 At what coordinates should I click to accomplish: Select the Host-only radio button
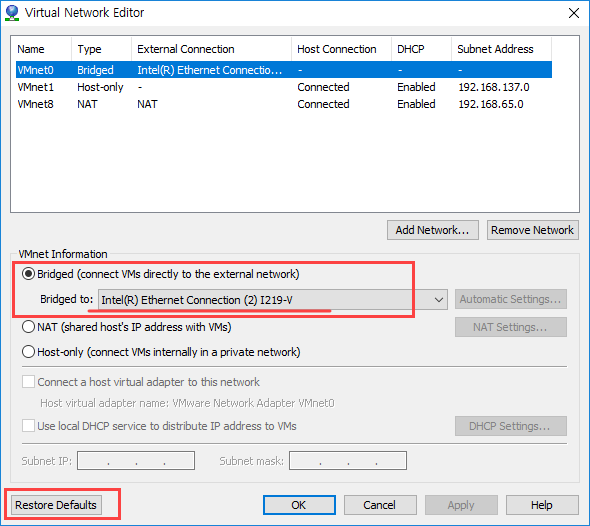[x=28, y=352]
